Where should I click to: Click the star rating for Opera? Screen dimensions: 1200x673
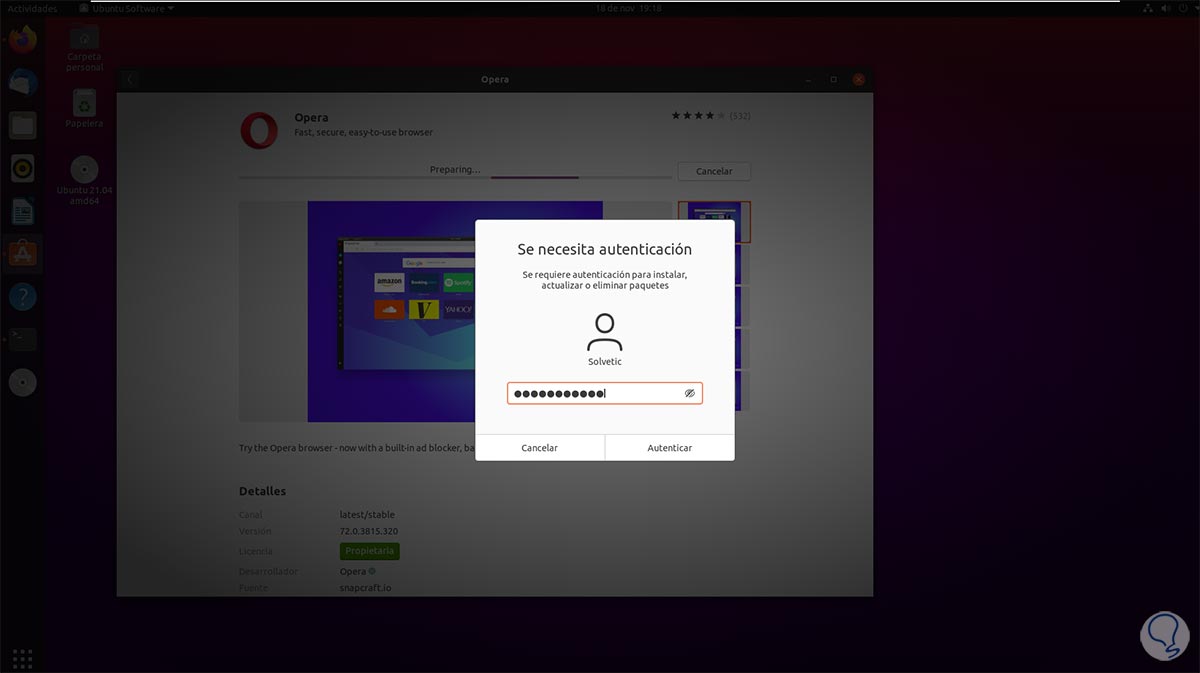699,116
